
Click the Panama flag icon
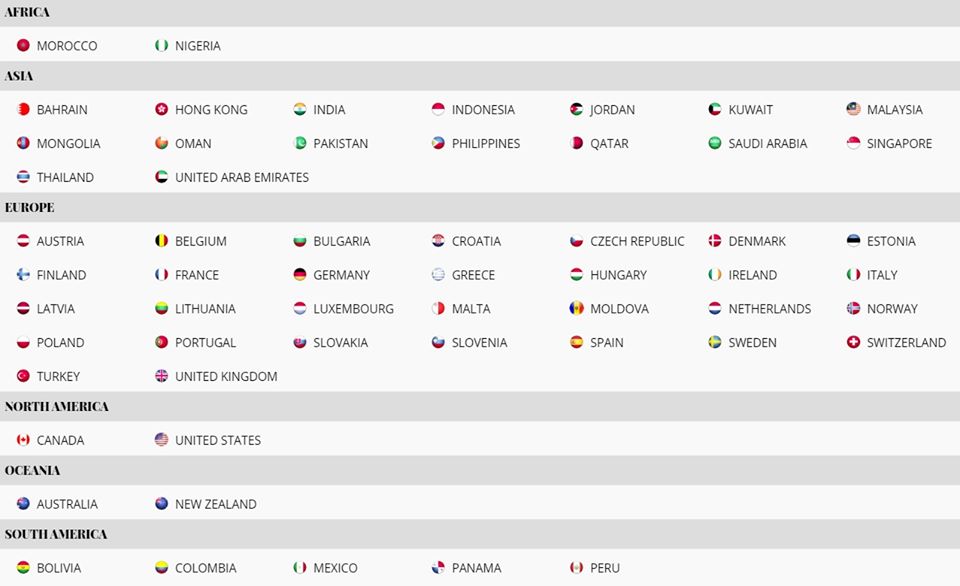point(438,568)
